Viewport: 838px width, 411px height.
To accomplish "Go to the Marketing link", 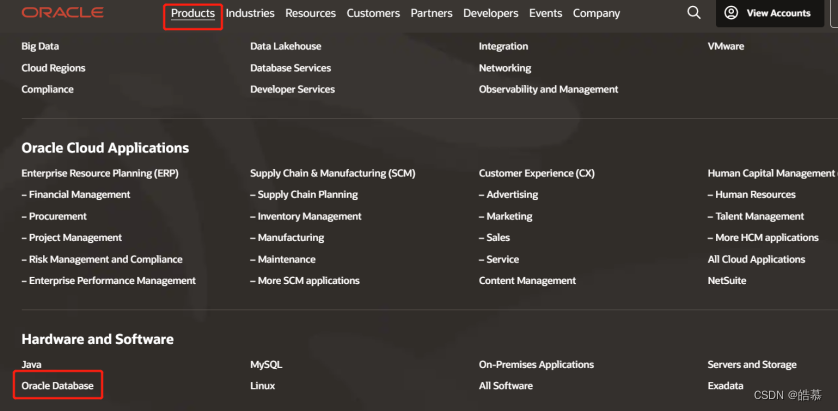I will 506,216.
